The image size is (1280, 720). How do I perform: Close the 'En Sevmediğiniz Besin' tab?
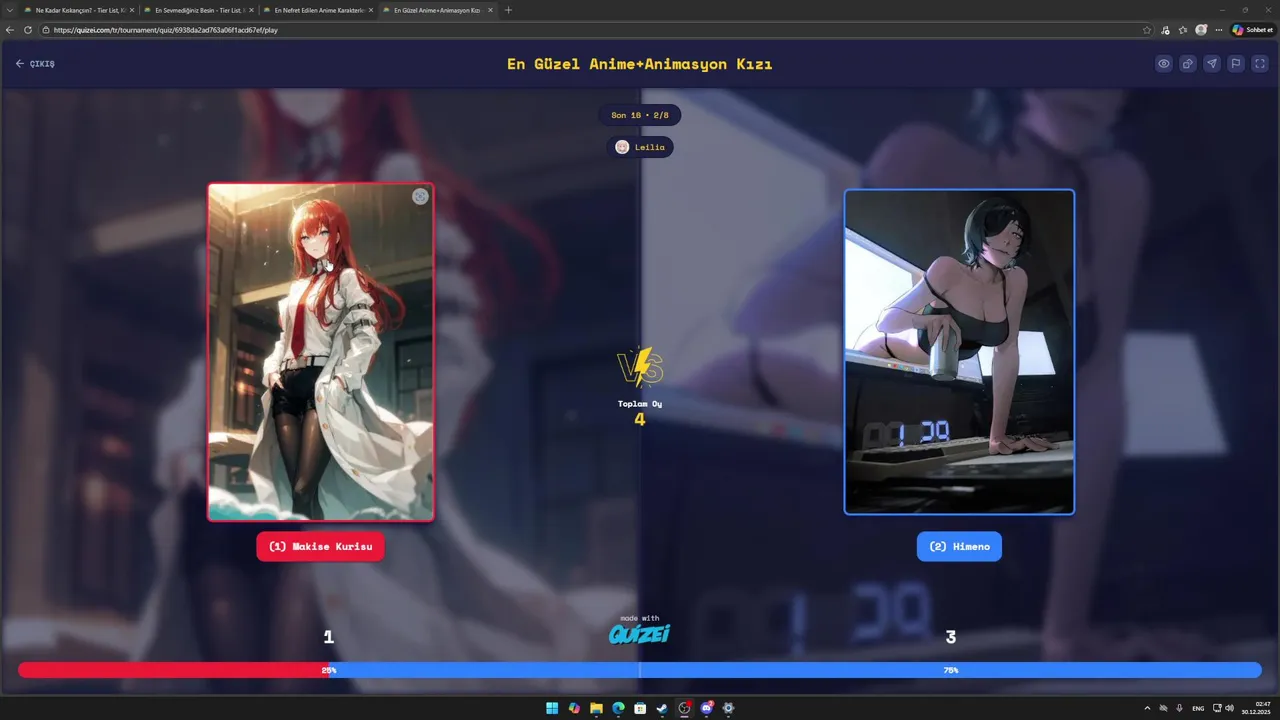tap(251, 10)
